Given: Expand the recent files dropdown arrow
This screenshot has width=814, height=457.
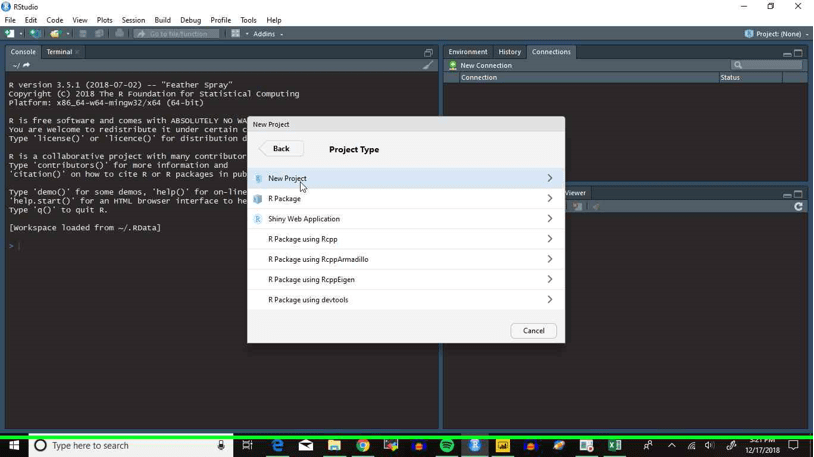Looking at the screenshot, I should (x=67, y=34).
